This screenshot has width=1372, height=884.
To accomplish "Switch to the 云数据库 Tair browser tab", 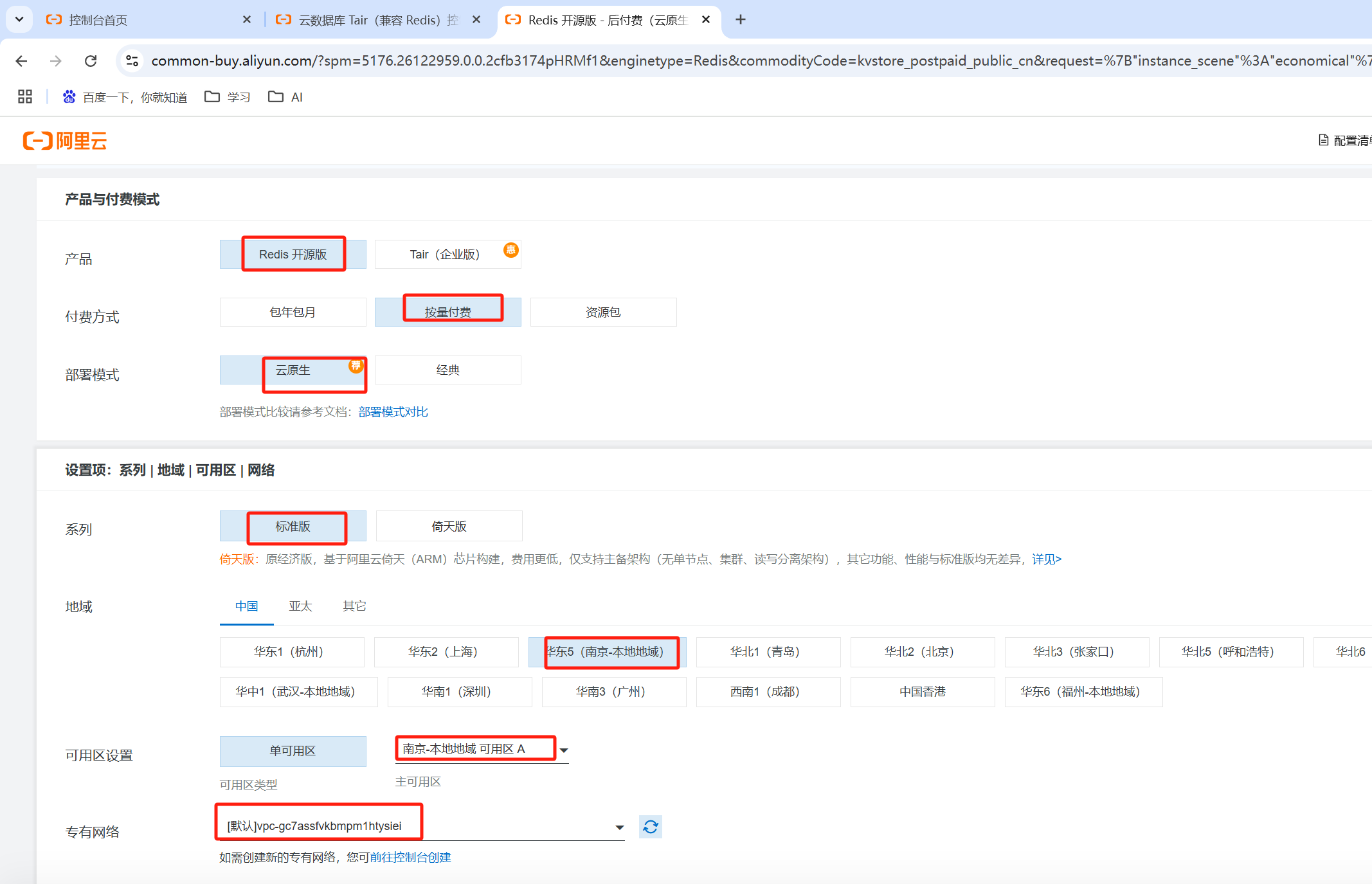I will point(366,19).
